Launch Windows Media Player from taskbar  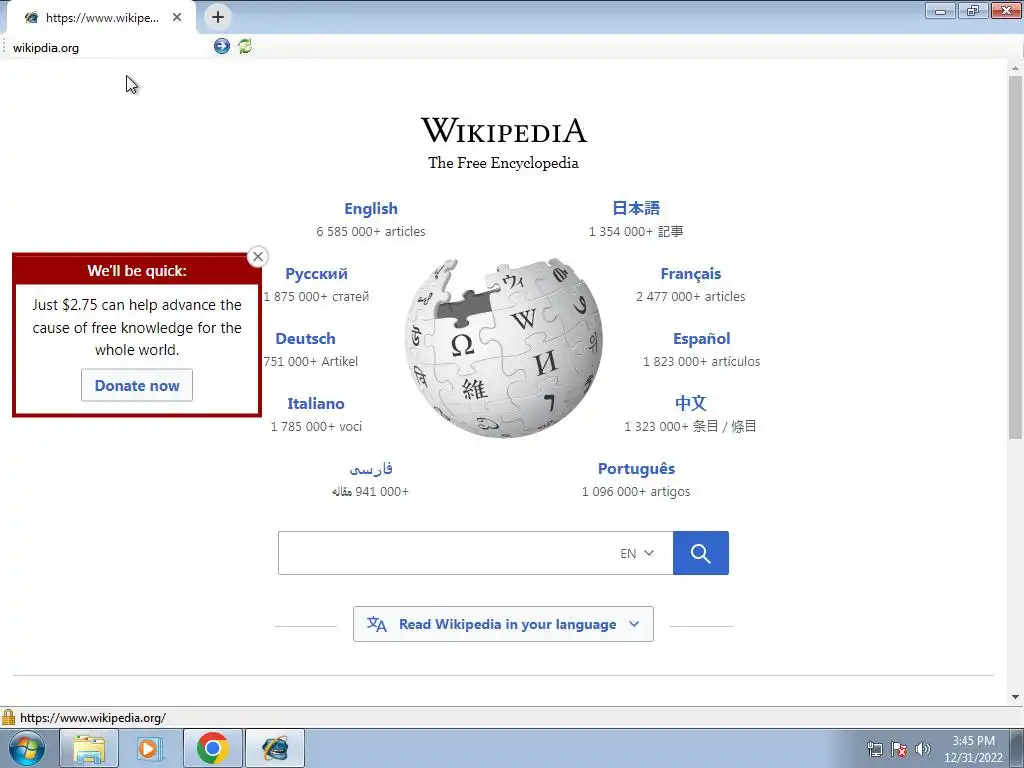(150, 748)
